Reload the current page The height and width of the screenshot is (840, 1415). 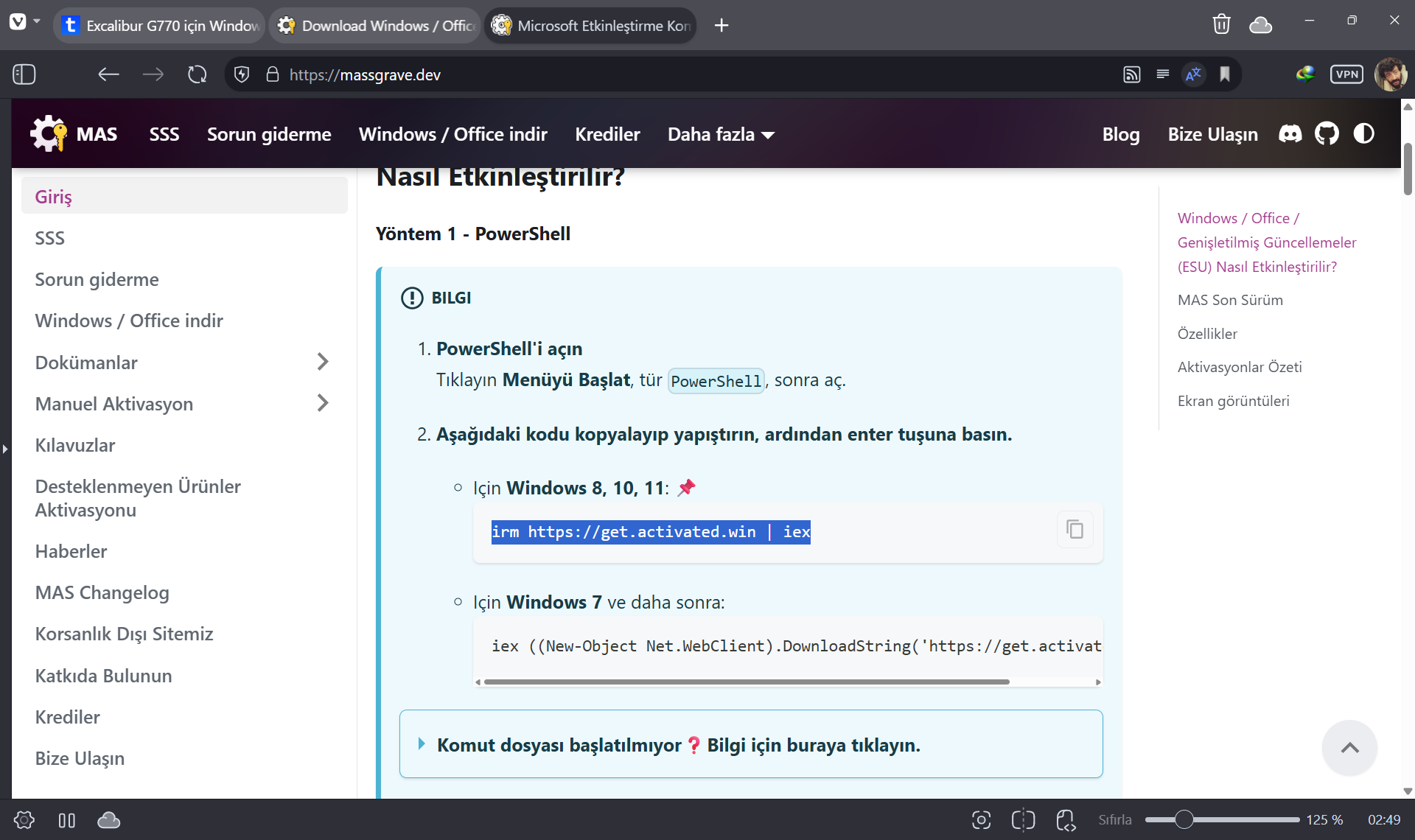tap(197, 74)
